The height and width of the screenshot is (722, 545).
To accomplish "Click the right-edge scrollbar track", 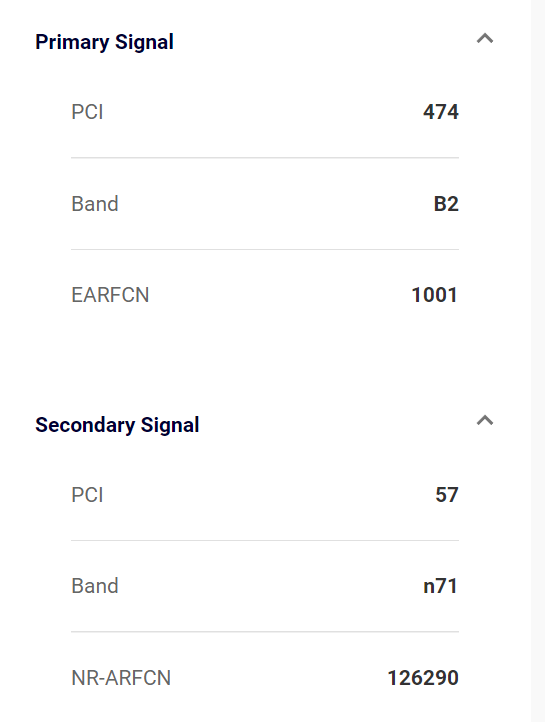I will tap(538, 361).
